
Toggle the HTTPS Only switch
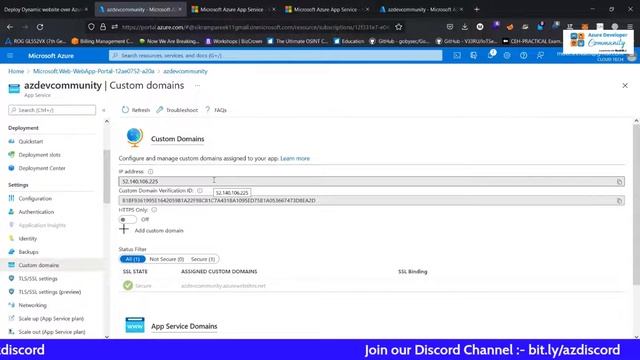pos(127,220)
